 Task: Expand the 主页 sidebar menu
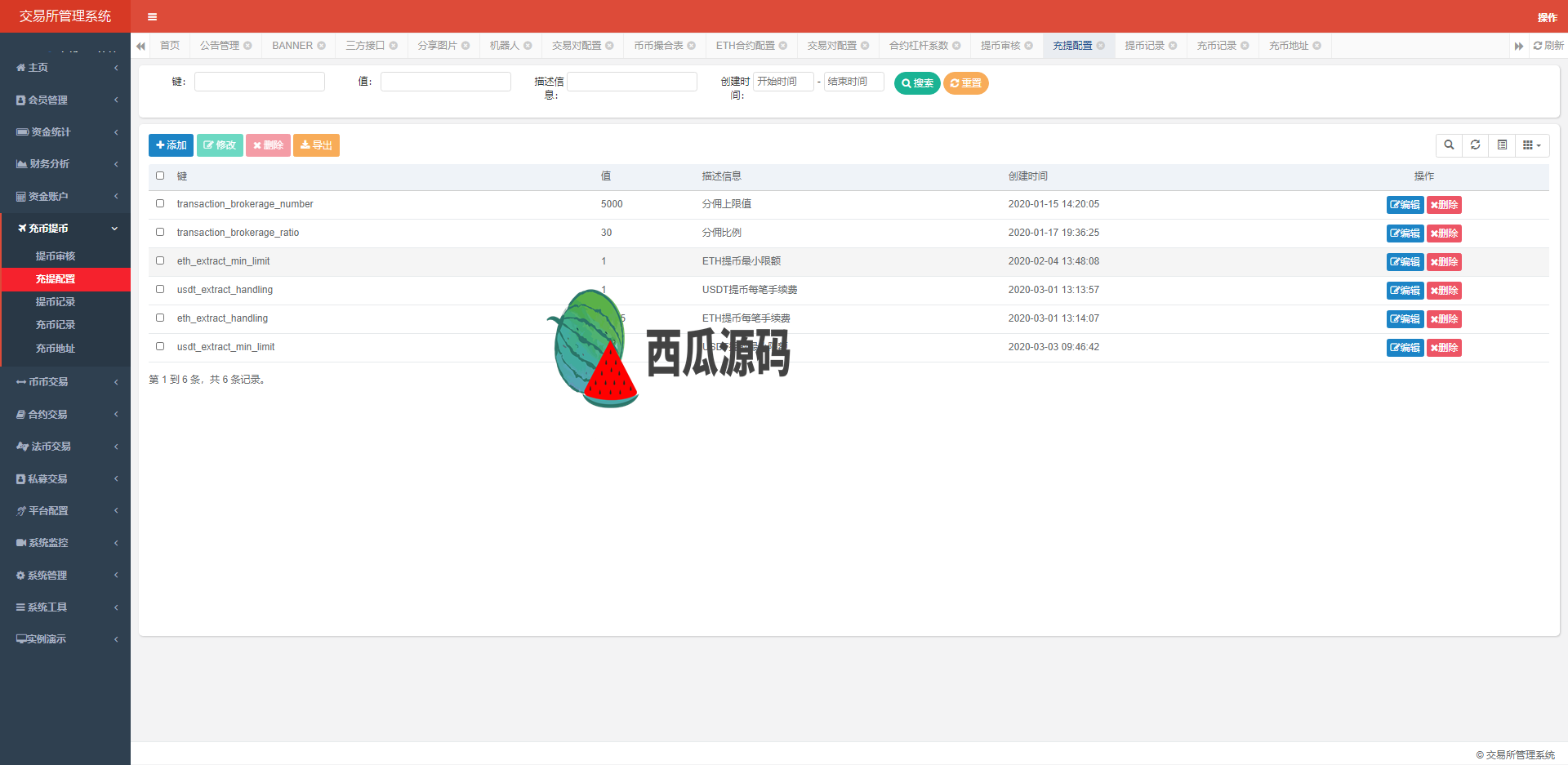click(x=65, y=68)
